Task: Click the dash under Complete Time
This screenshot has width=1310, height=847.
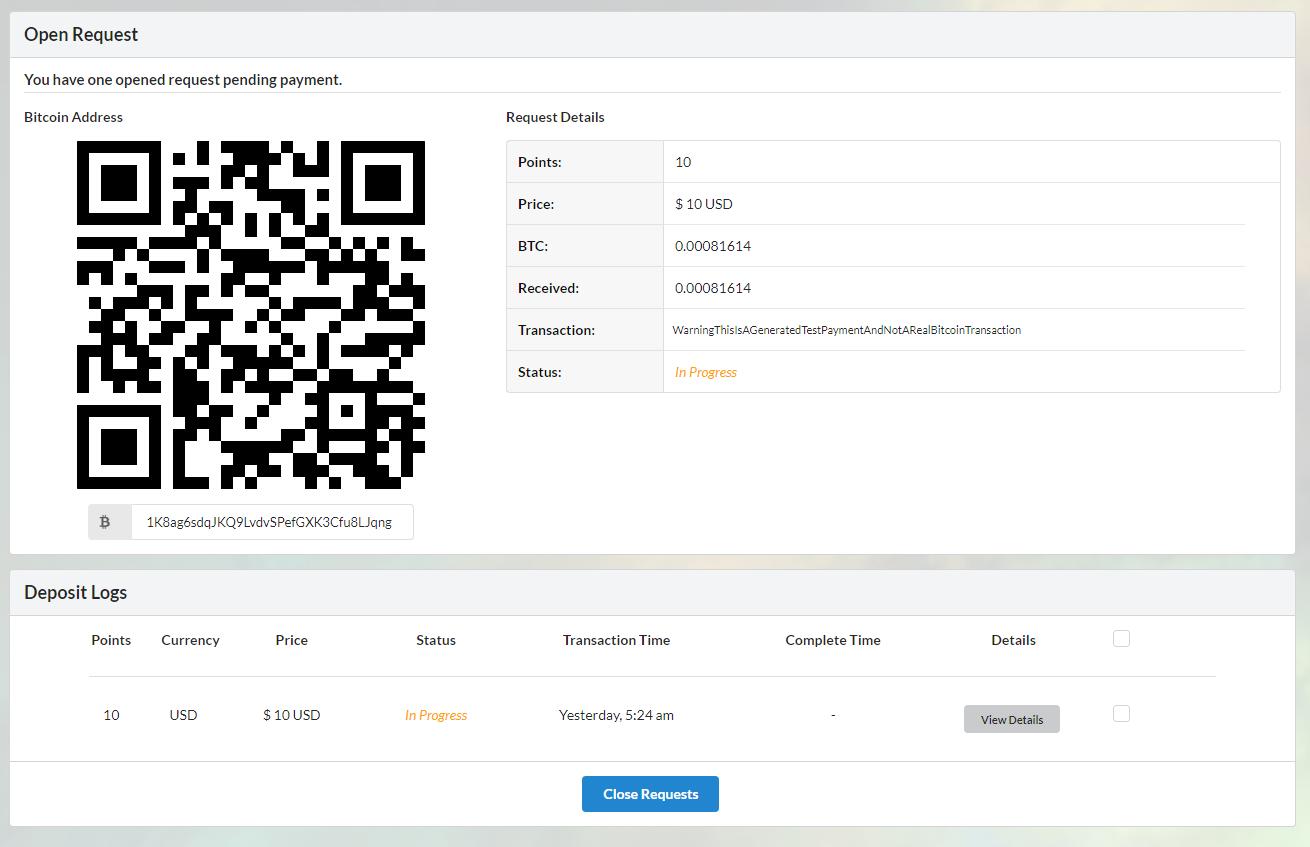Action: coord(833,715)
